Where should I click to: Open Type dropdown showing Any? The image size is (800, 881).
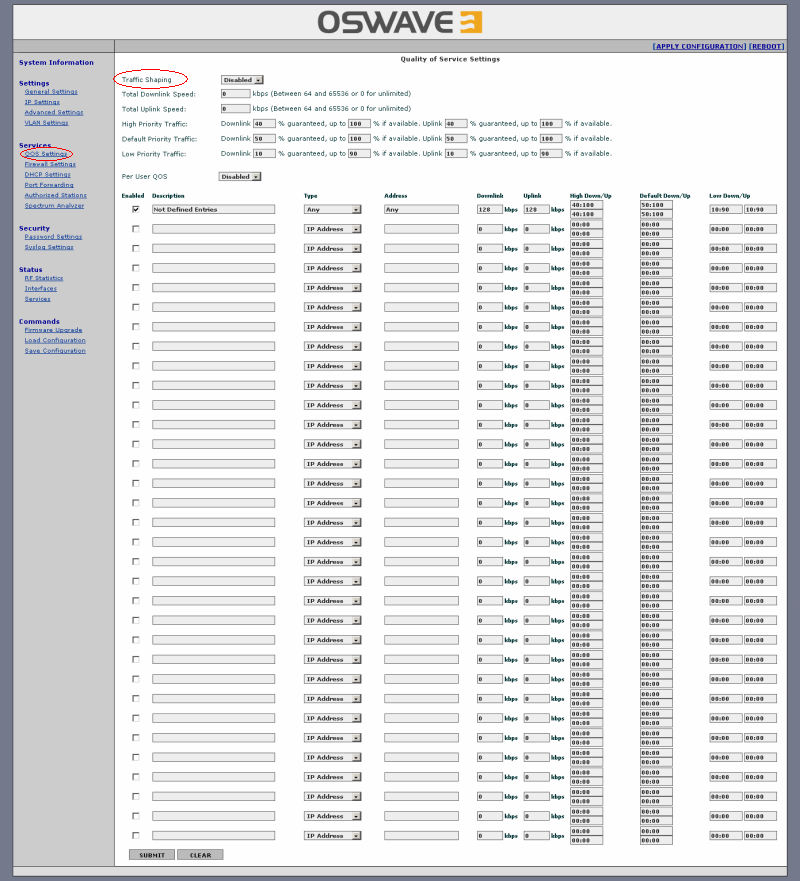(x=333, y=209)
